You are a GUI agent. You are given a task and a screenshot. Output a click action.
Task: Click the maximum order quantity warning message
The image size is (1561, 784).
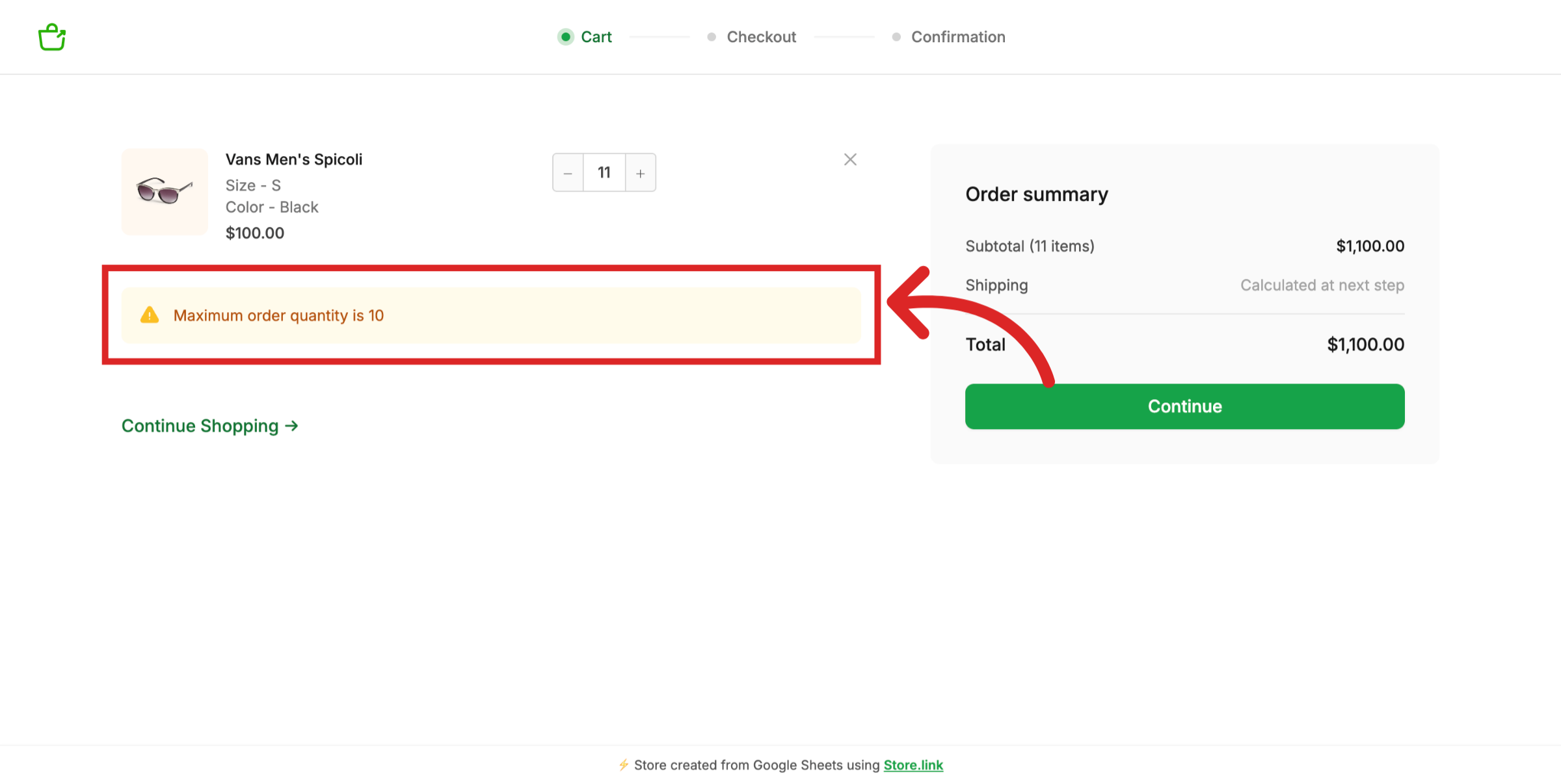[278, 315]
